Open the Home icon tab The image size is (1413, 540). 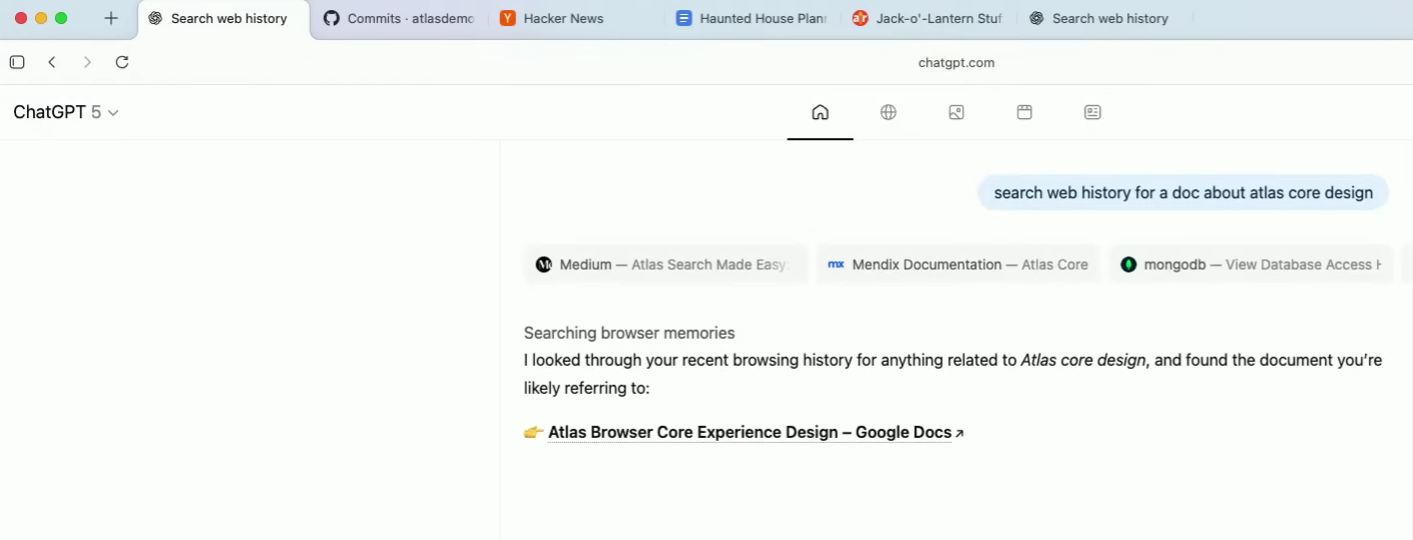pos(820,112)
